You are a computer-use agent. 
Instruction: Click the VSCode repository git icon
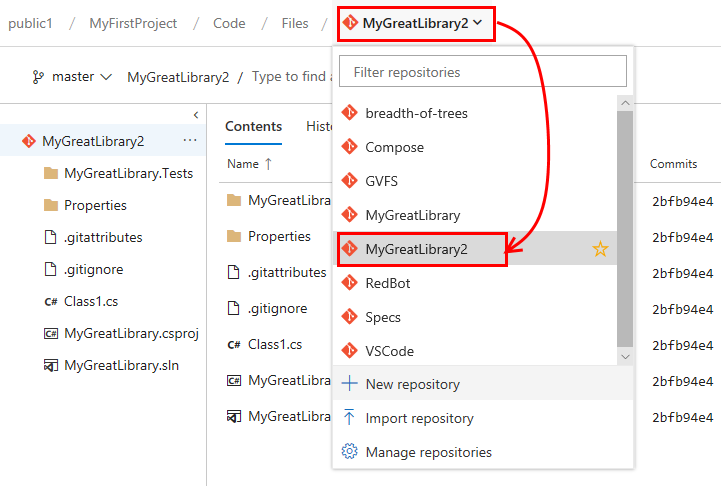[350, 351]
